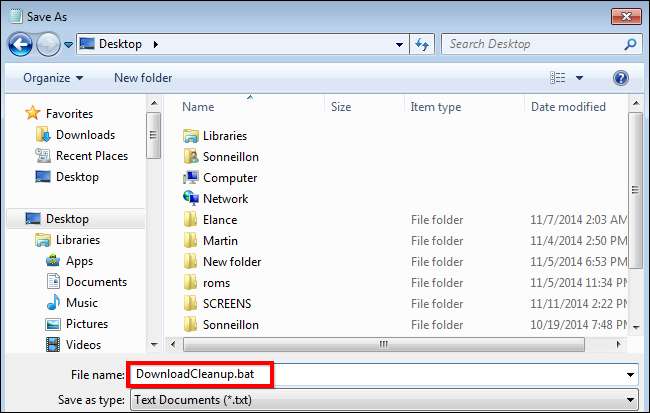Image resolution: width=650 pixels, height=413 pixels.
Task: Sort by Name column header
Action: (x=198, y=107)
